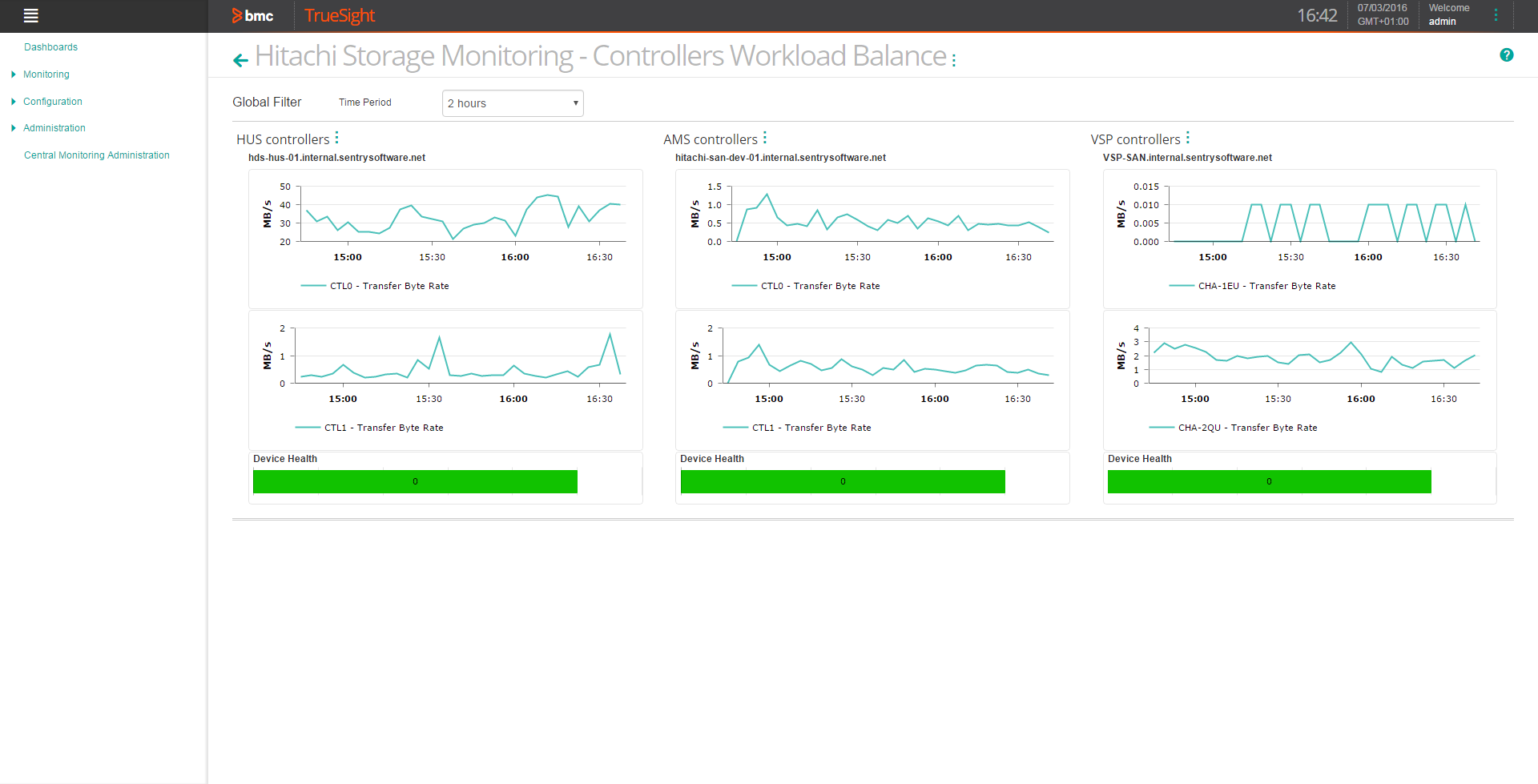Screen dimensions: 1538x784
Task: Toggle CTL1 Transfer Byte Rate legend in HUS chart
Action: (x=369, y=428)
